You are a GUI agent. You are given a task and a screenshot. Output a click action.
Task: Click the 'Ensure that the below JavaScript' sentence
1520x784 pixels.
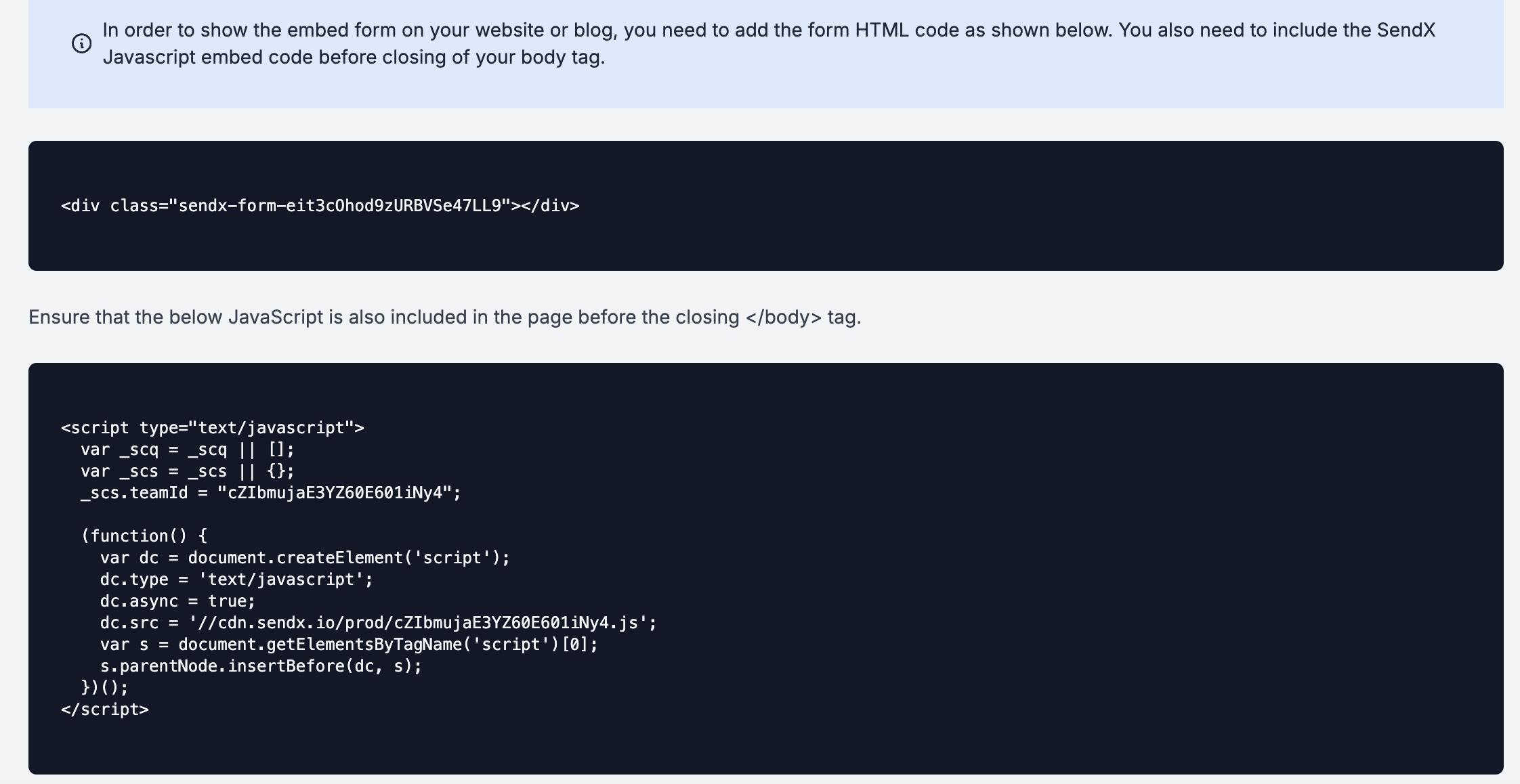pyautogui.click(x=445, y=317)
